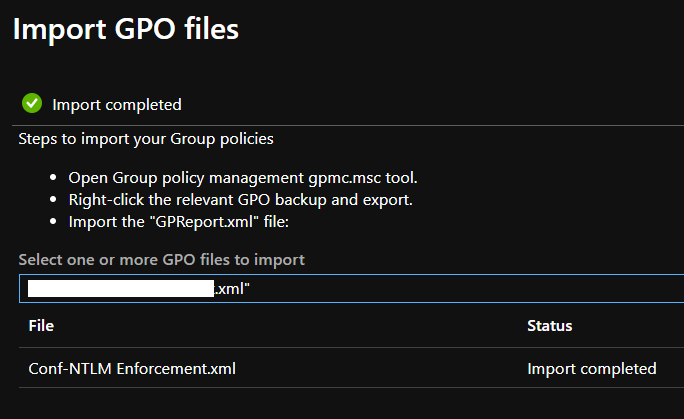This screenshot has height=419, width=684.
Task: Click the GPO file selection input field
Action: tap(450, 289)
